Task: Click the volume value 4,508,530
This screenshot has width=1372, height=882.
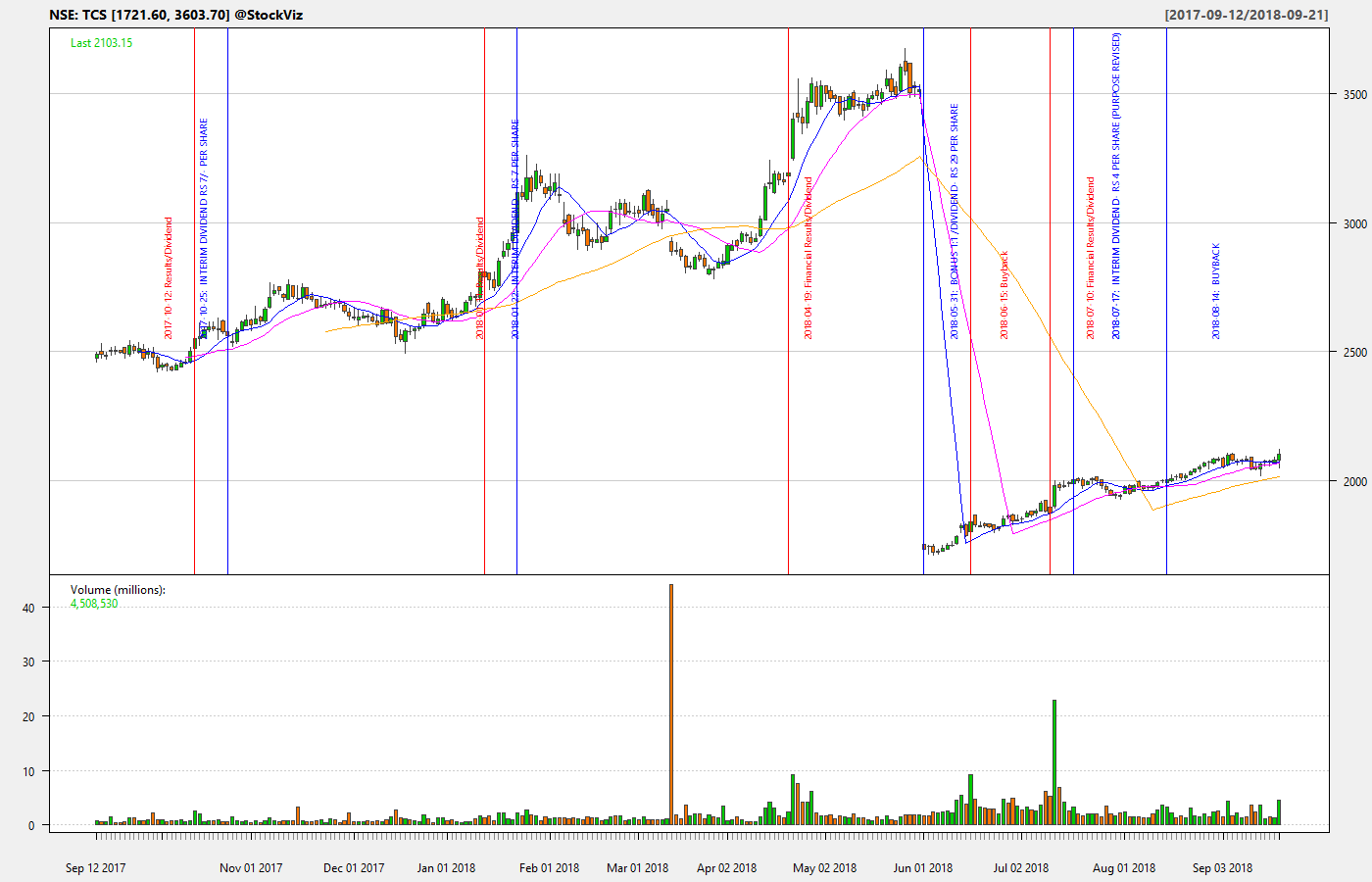Action: point(94,604)
